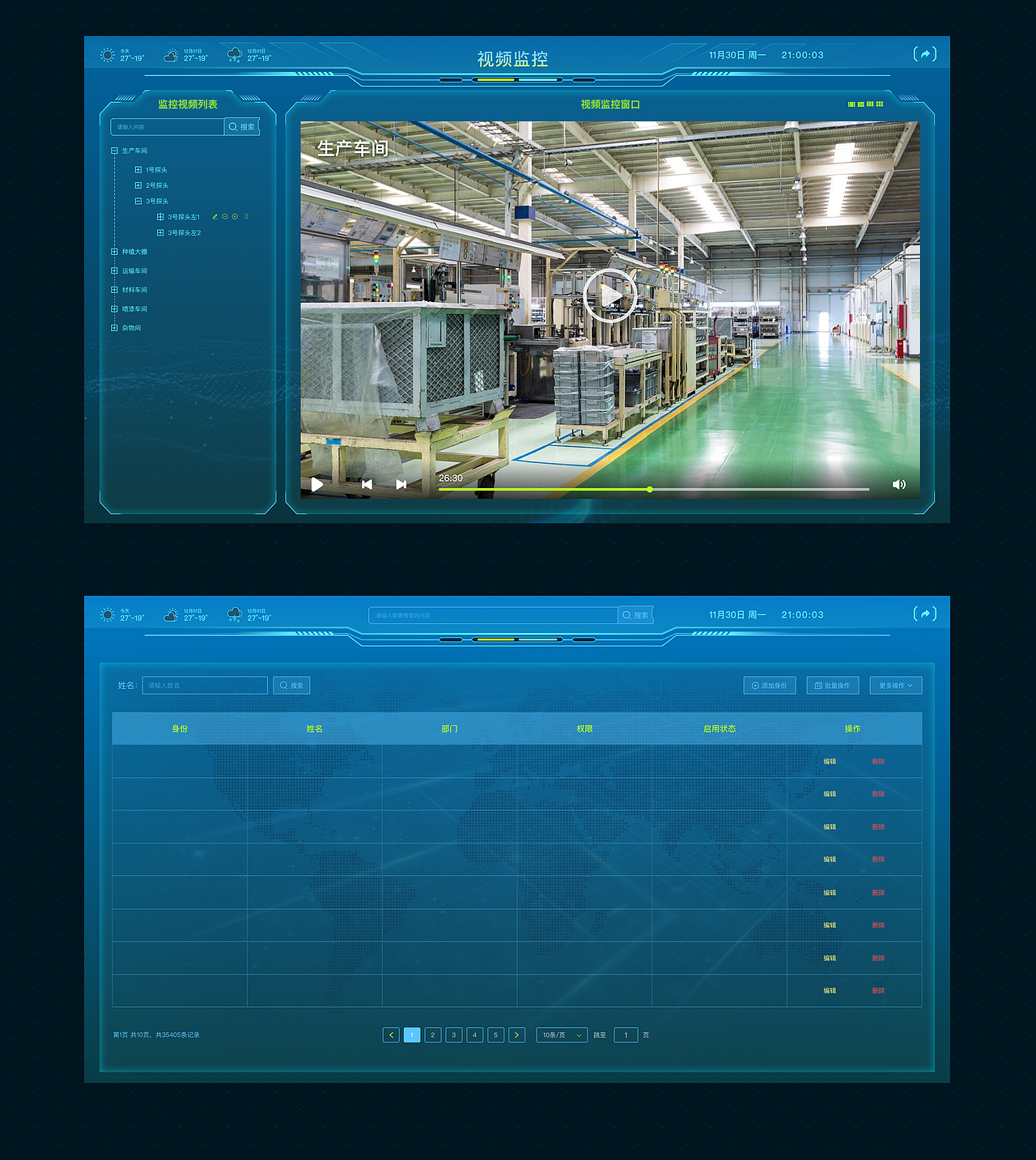Click the 11月30日 周一 date on the video monitoring screen
This screenshot has width=1036, height=1160.
(x=737, y=55)
